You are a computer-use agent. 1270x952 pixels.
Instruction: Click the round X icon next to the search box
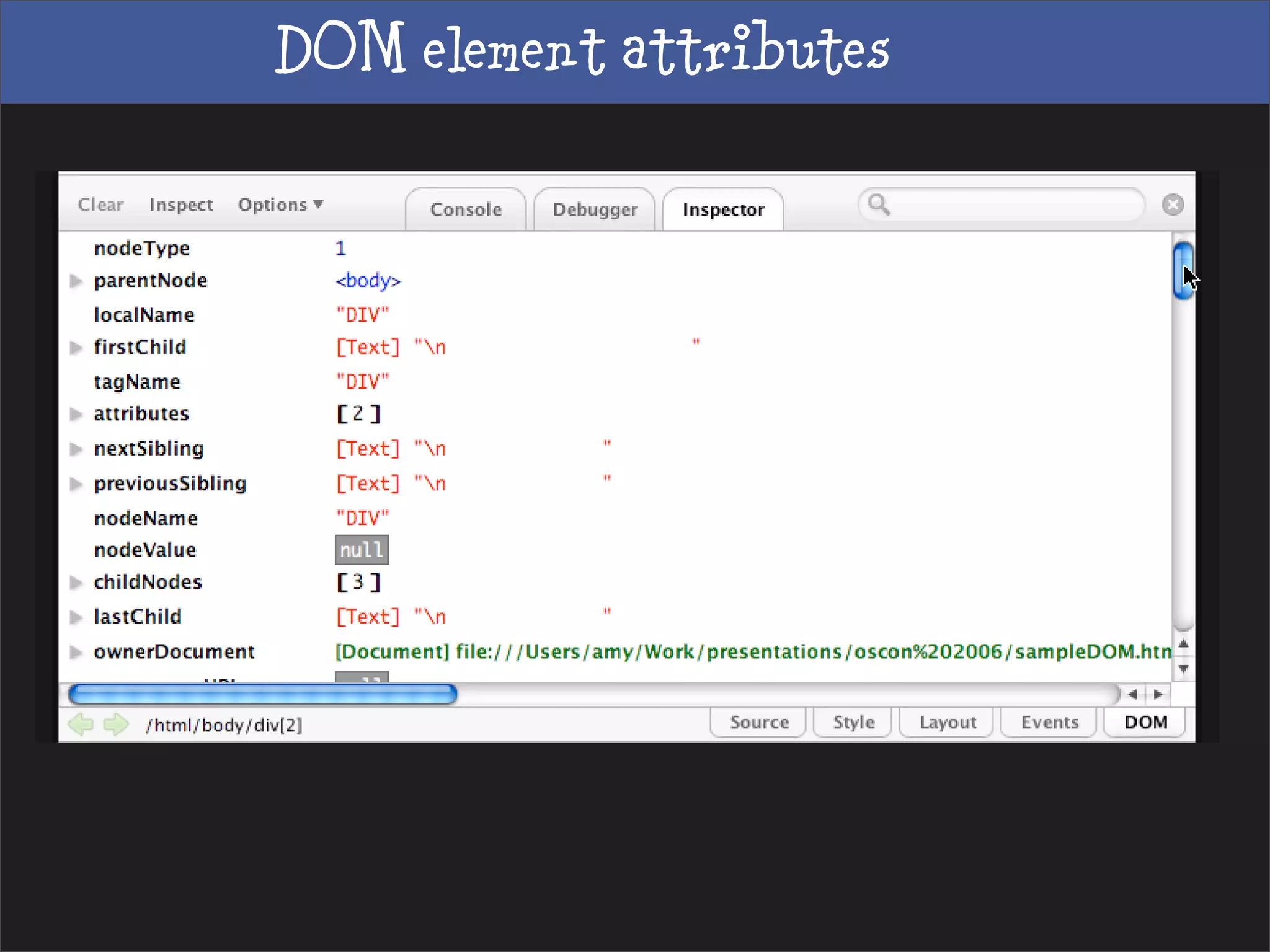coord(1173,205)
